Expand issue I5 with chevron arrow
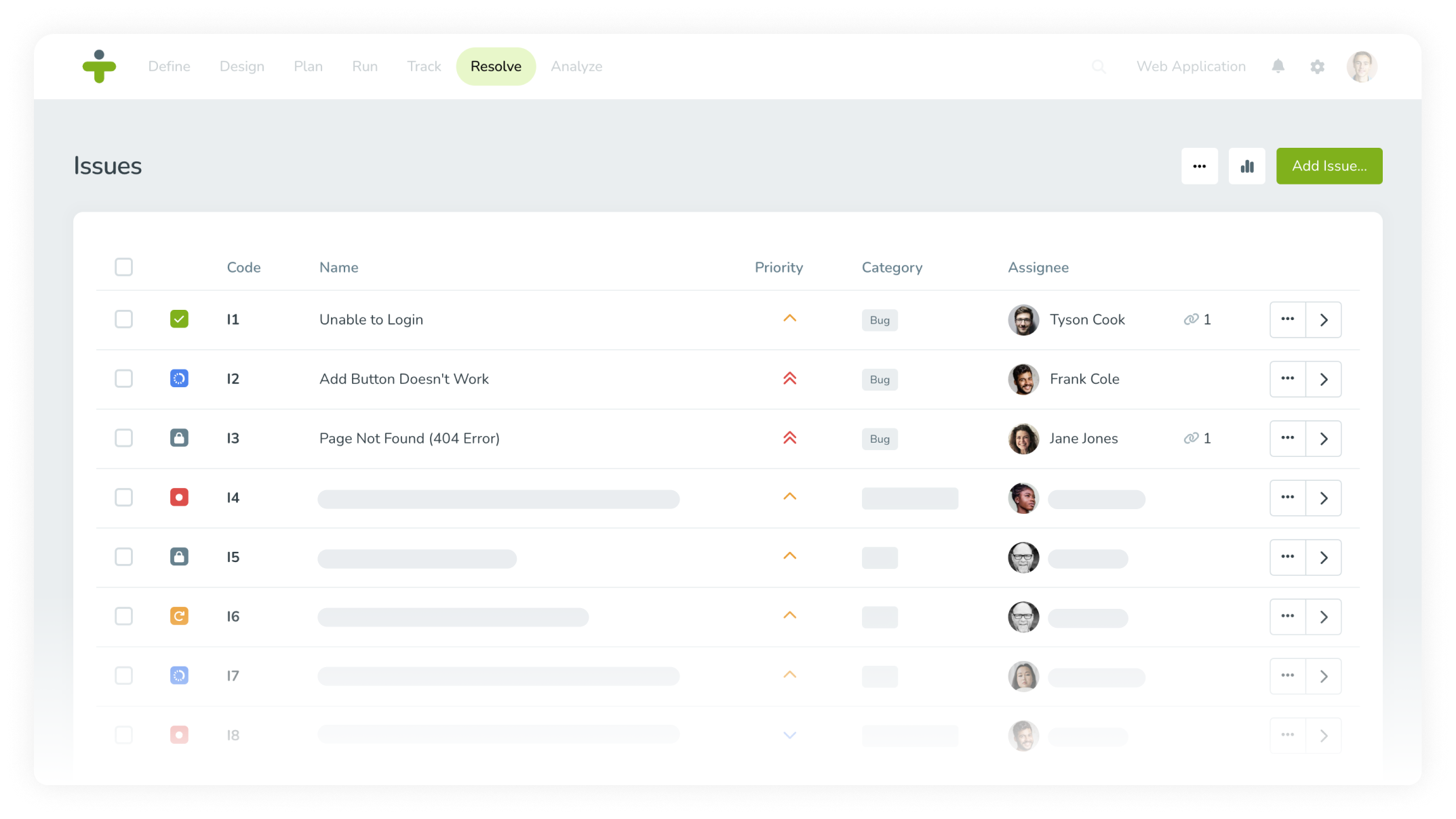This screenshot has width=1456, height=819. 1324,557
